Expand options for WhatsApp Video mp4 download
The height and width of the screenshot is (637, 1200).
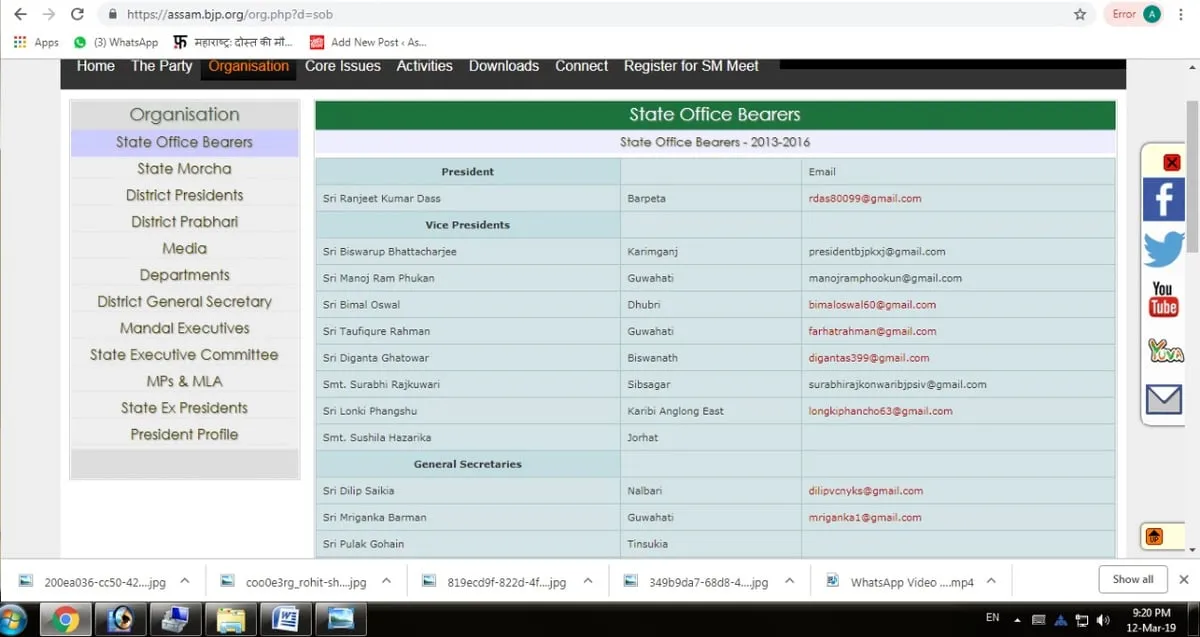tap(991, 580)
